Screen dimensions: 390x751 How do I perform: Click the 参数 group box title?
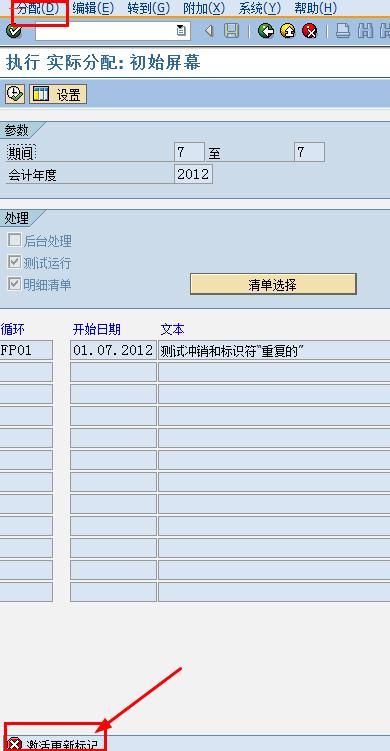(x=17, y=130)
